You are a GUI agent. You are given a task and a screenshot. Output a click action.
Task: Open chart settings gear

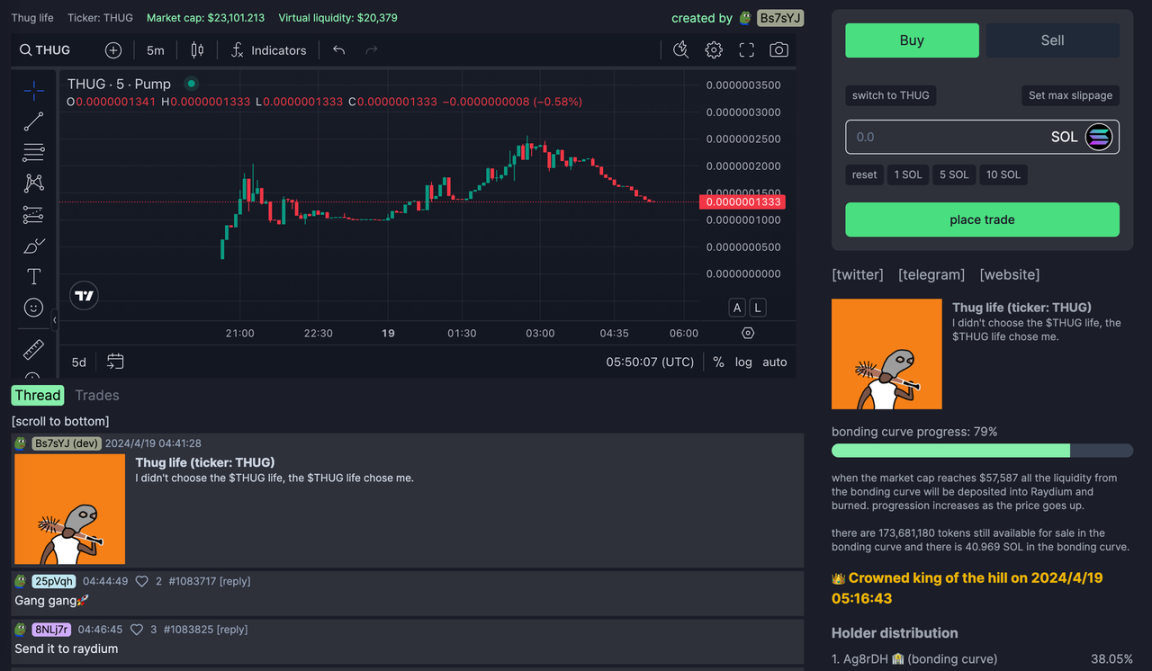click(713, 50)
